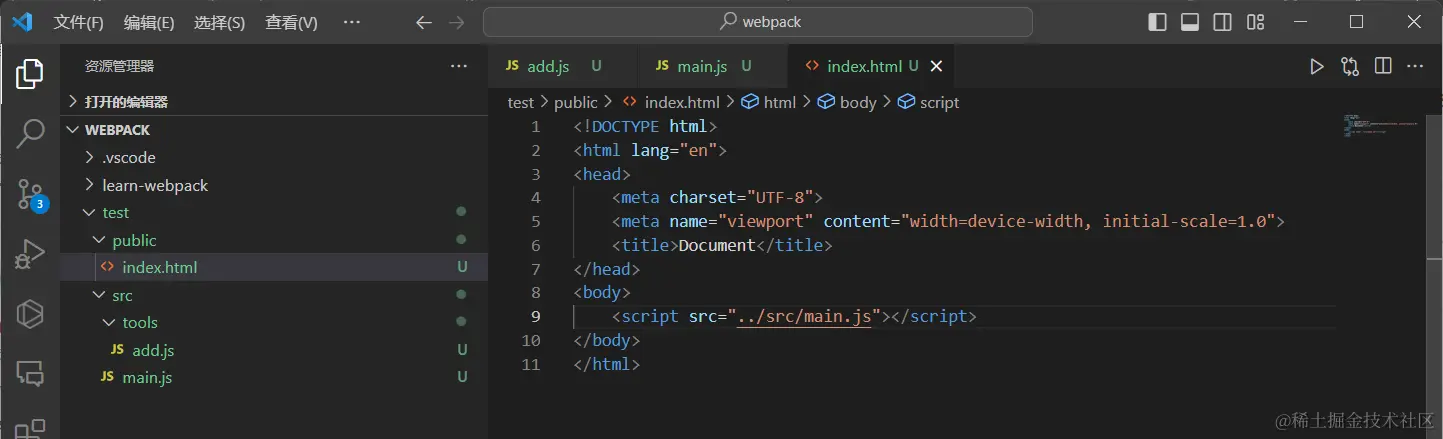Expand the 打开的编辑器 section
This screenshot has height=439, width=1443.
[x=274, y=102]
